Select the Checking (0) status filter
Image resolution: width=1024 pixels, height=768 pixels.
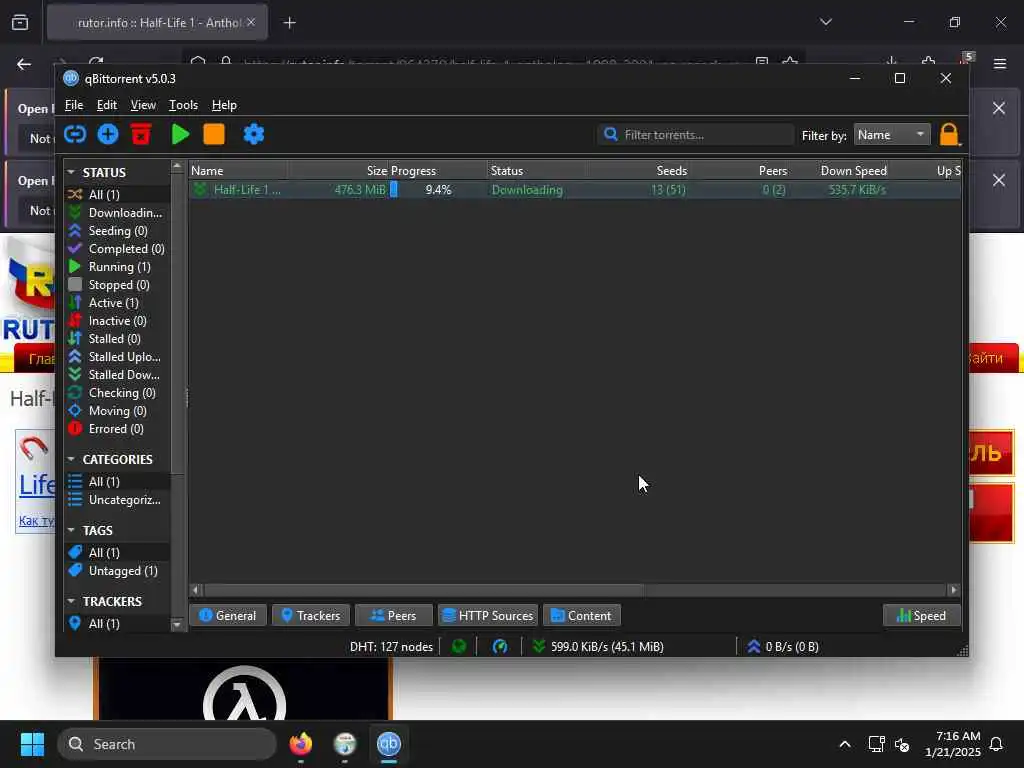[118, 392]
